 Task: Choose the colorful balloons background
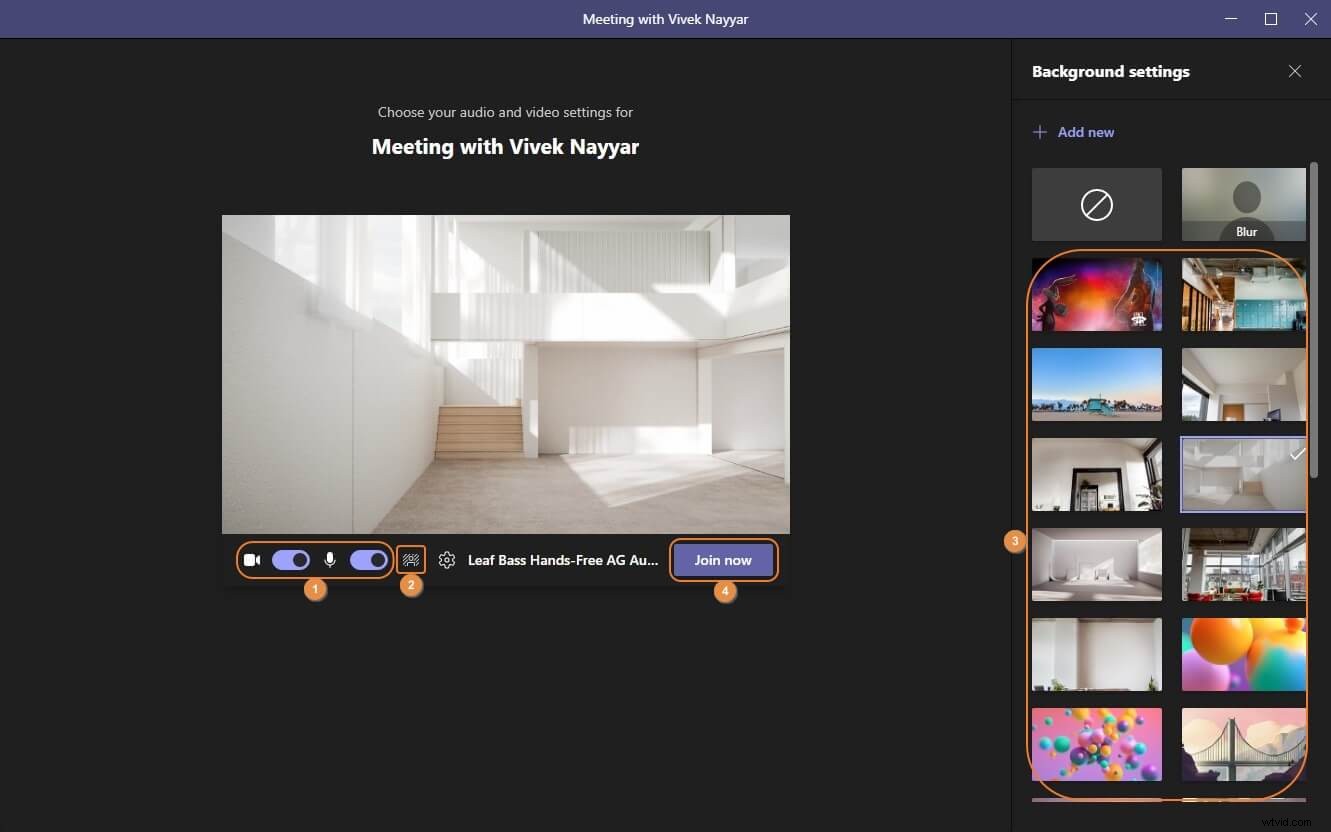point(1243,654)
